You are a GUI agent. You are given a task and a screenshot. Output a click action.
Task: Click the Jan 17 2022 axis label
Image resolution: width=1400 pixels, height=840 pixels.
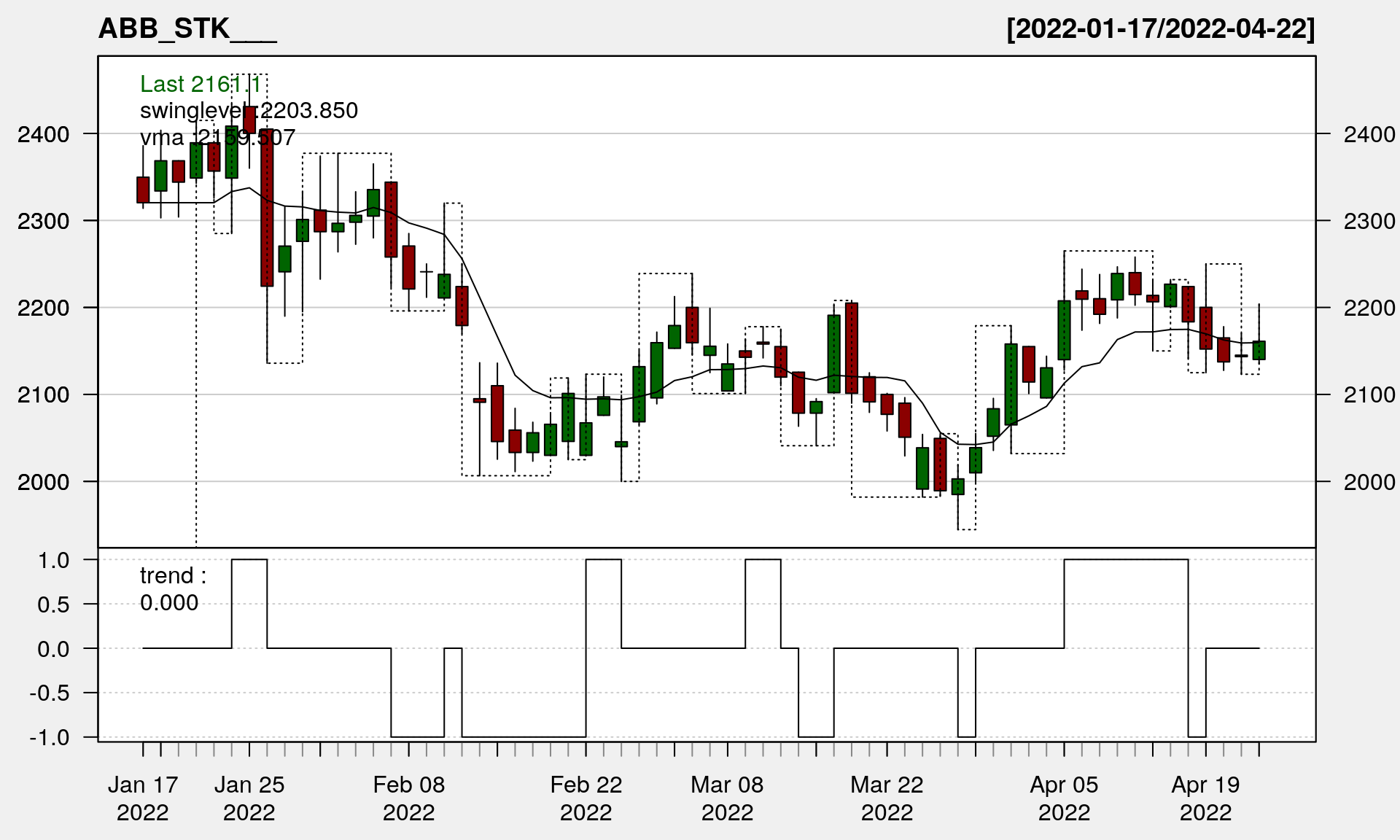(x=143, y=798)
